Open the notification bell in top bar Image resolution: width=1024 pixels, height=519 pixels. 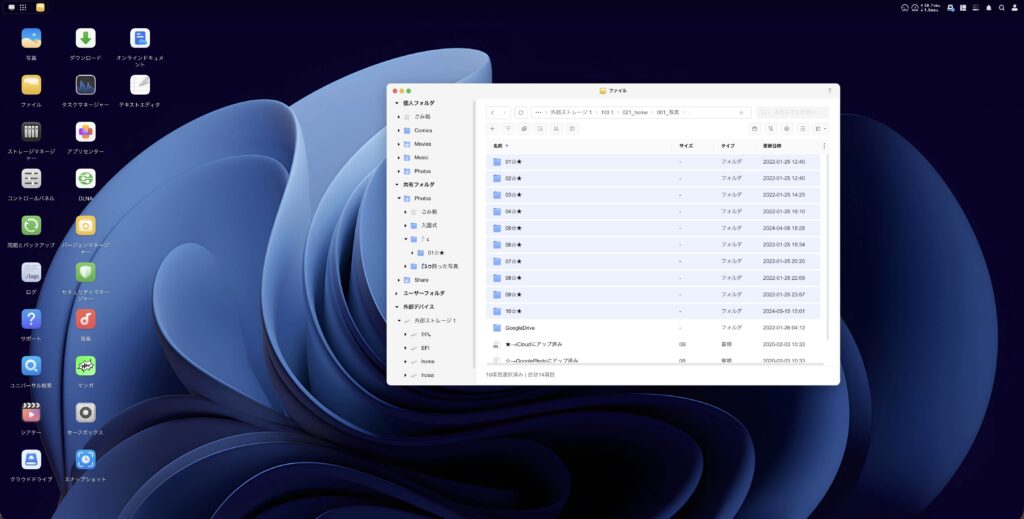[x=988, y=7]
